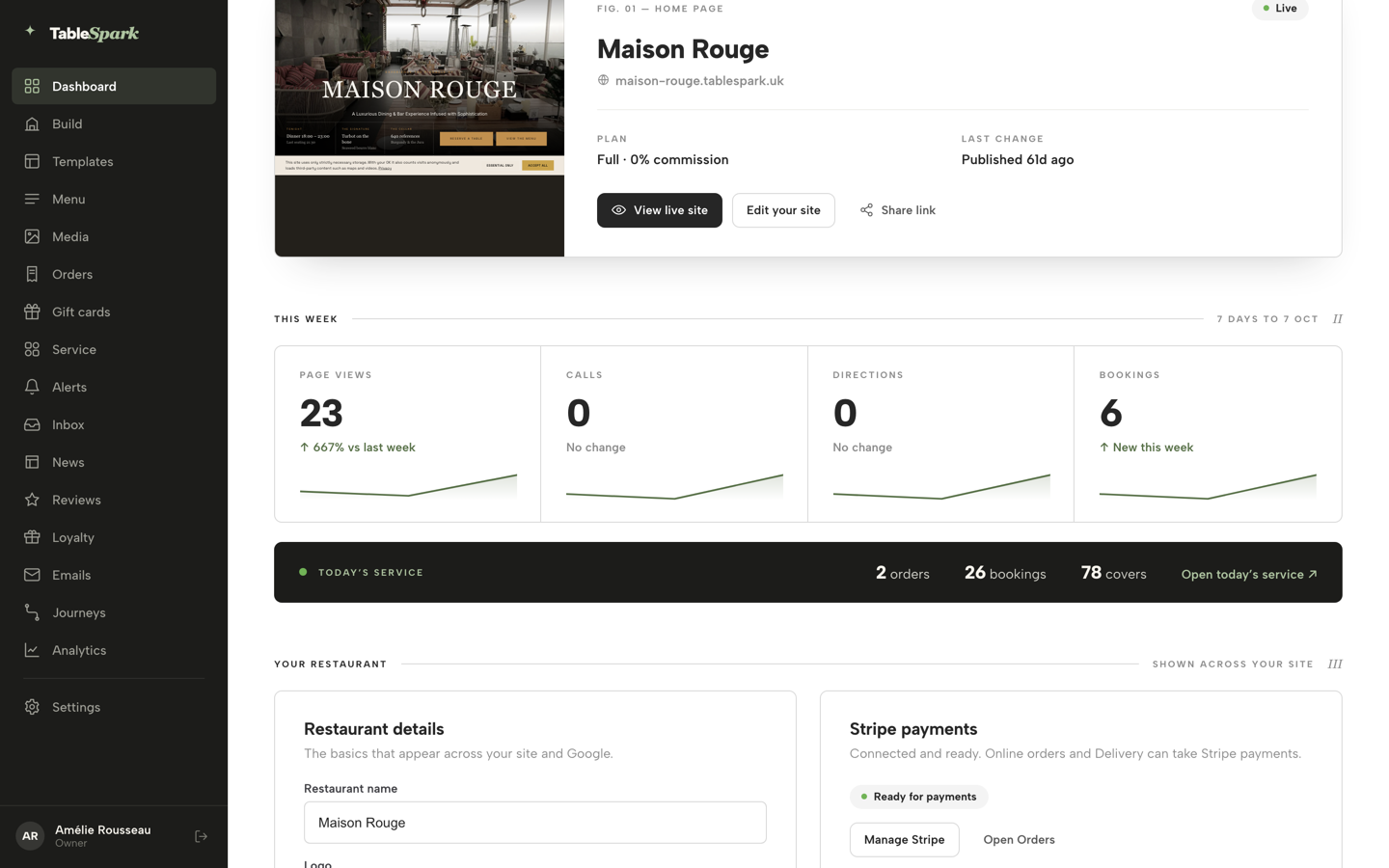Click the Alerts bell icon
Image resolution: width=1389 pixels, height=868 pixels.
(32, 388)
